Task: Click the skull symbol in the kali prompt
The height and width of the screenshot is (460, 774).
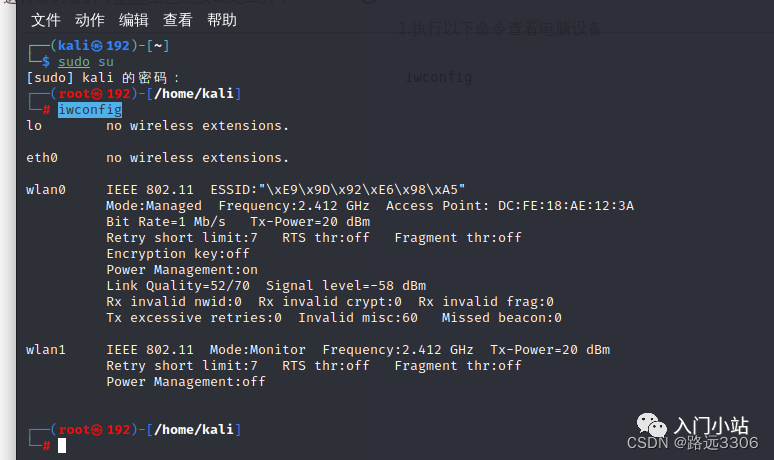Action: 97,46
